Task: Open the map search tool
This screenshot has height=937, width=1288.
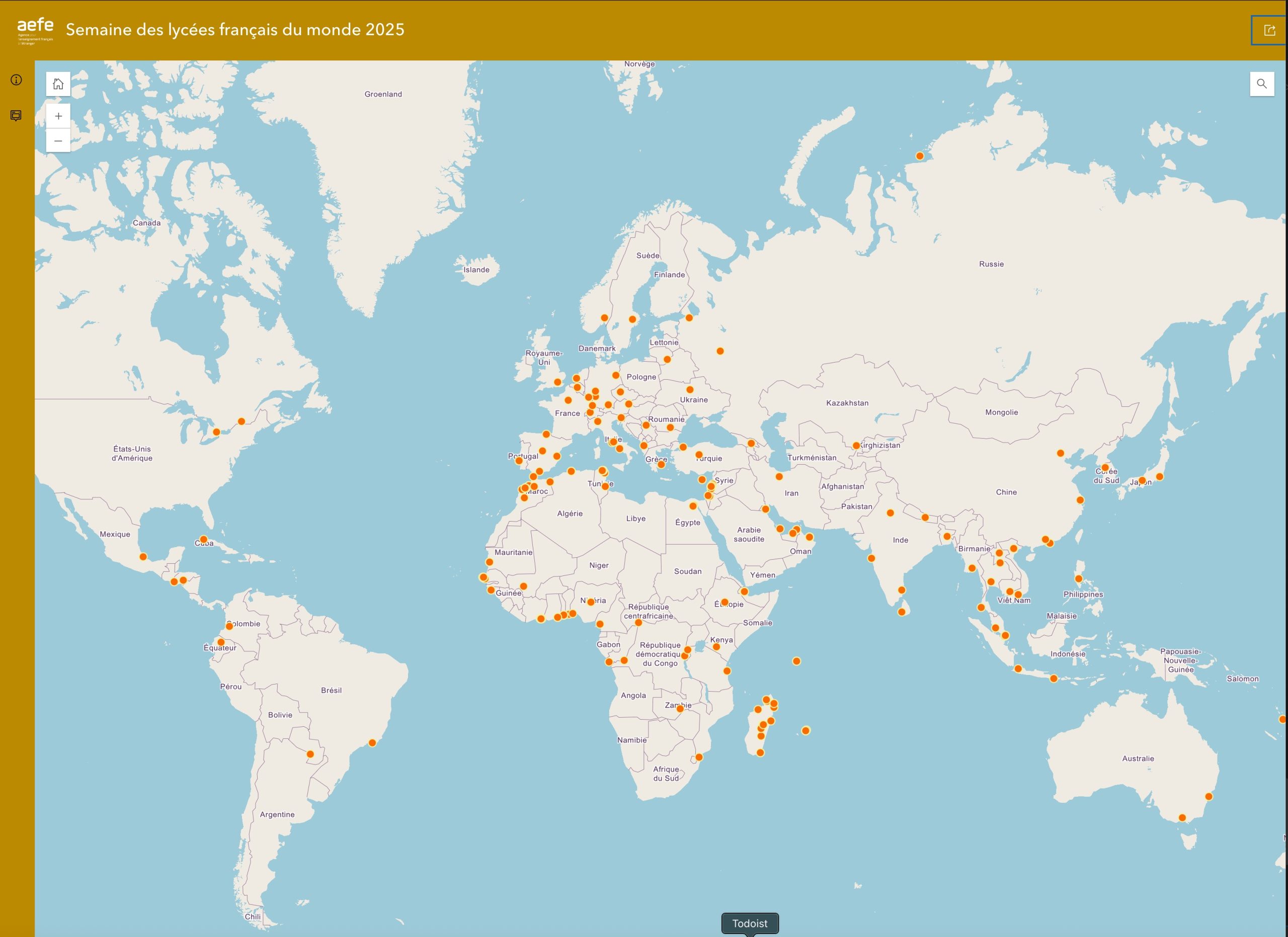Action: (1261, 84)
